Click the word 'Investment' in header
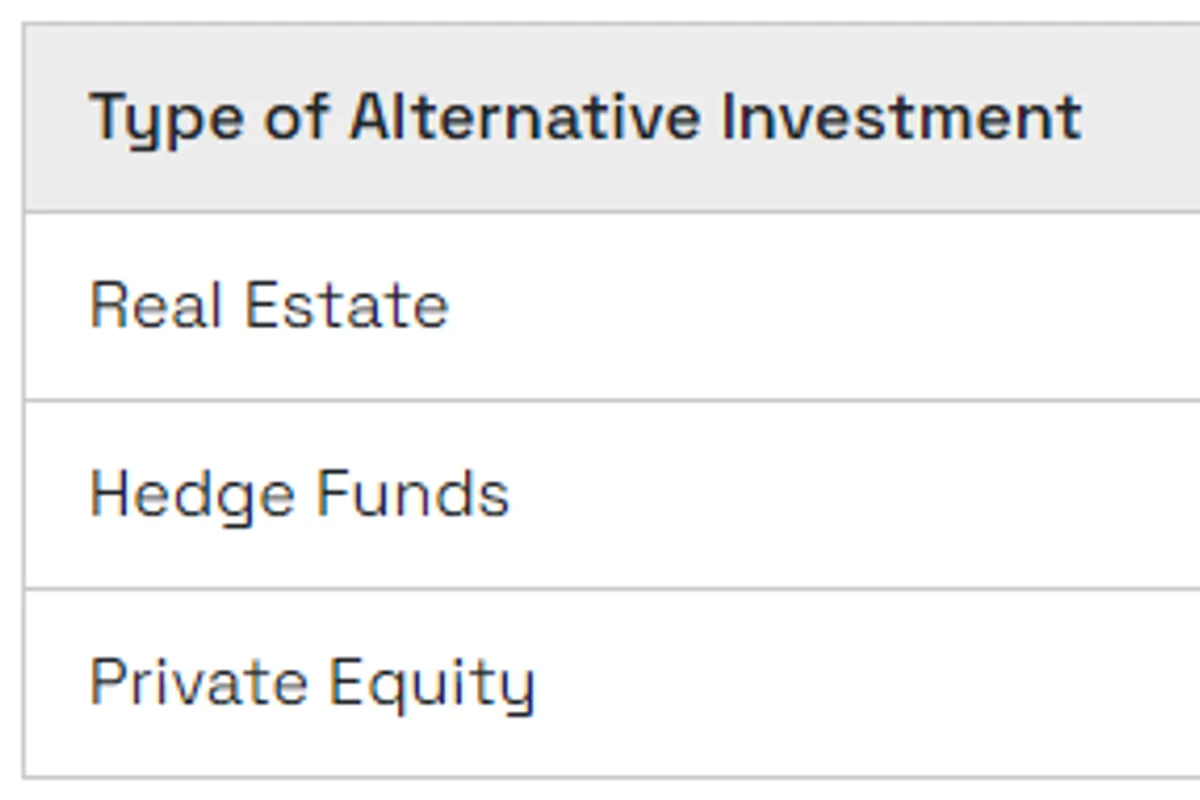The height and width of the screenshot is (800, 1200). pyautogui.click(x=900, y=117)
